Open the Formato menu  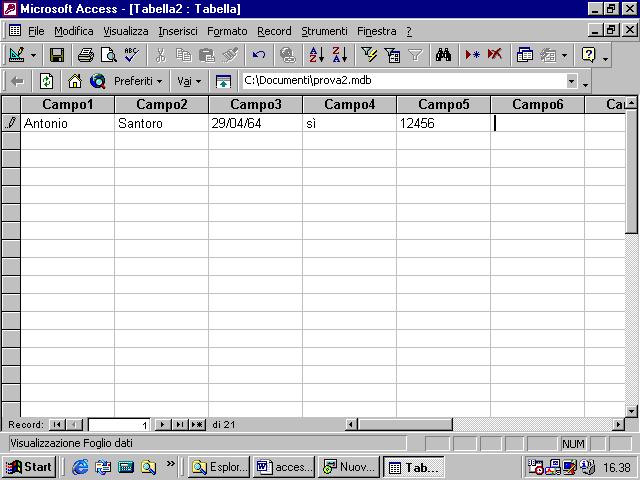tap(227, 31)
